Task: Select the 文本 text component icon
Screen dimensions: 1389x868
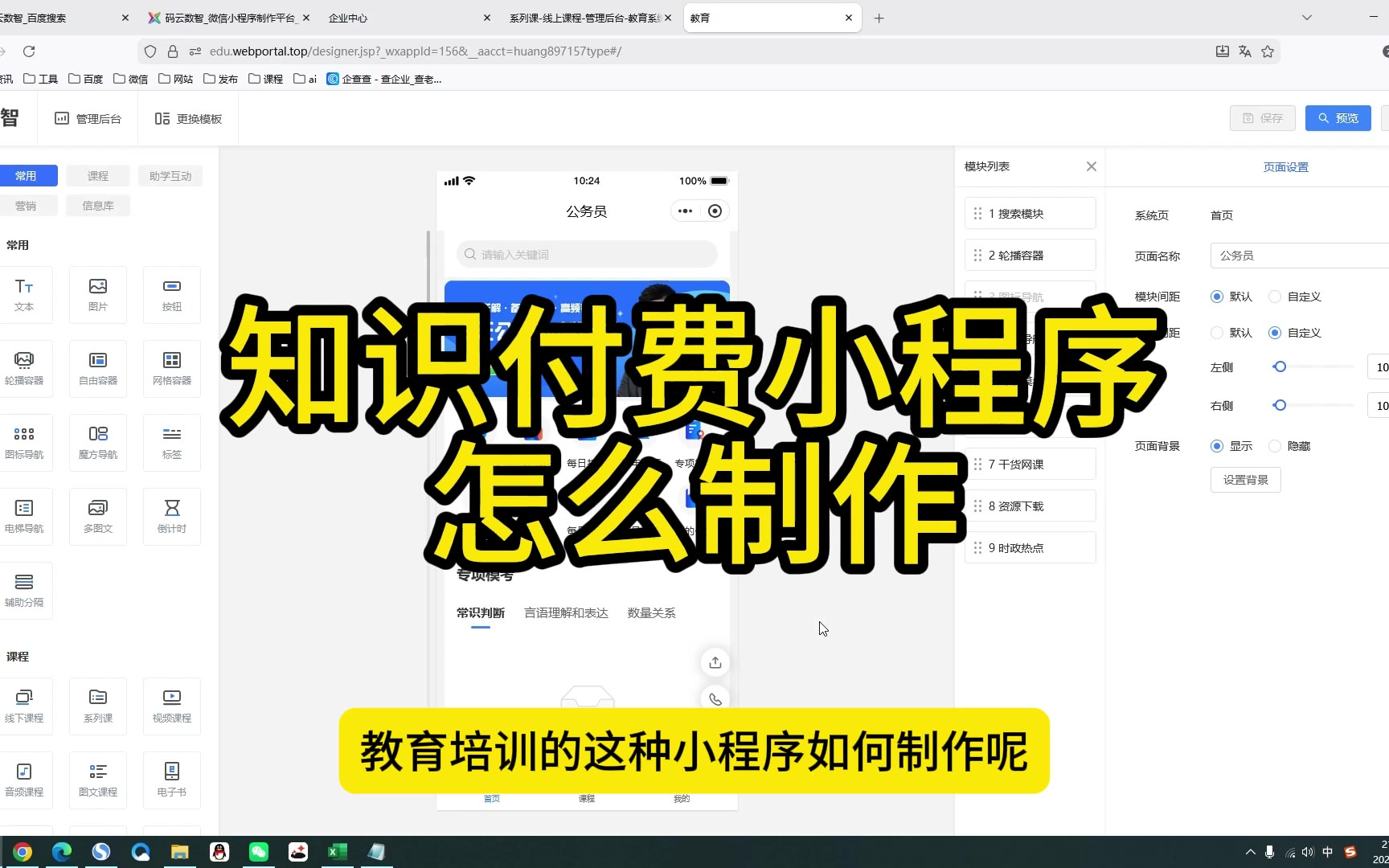Action: click(x=24, y=294)
